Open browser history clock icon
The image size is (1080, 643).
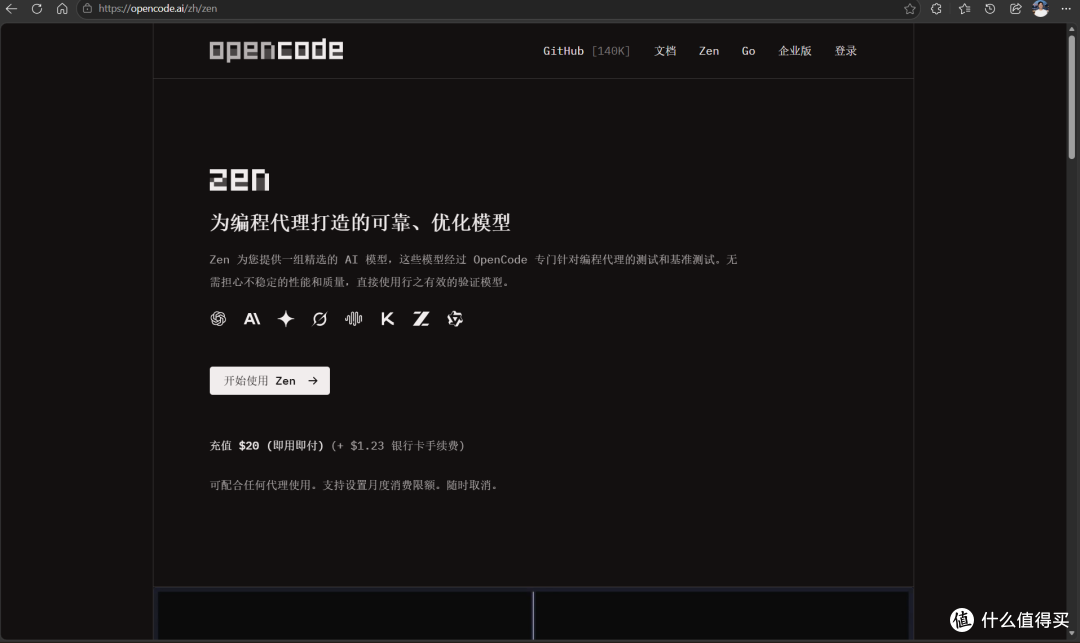pos(990,9)
